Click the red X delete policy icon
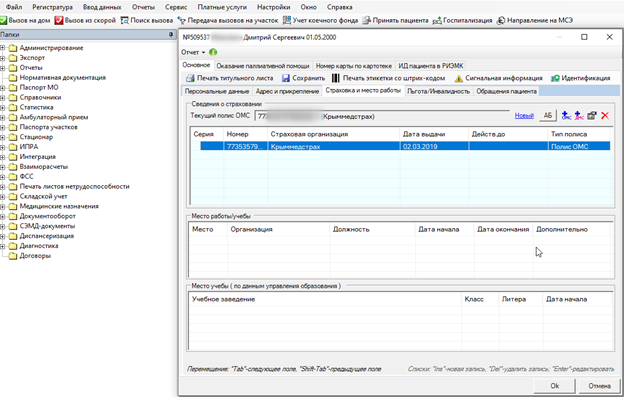 coord(605,116)
